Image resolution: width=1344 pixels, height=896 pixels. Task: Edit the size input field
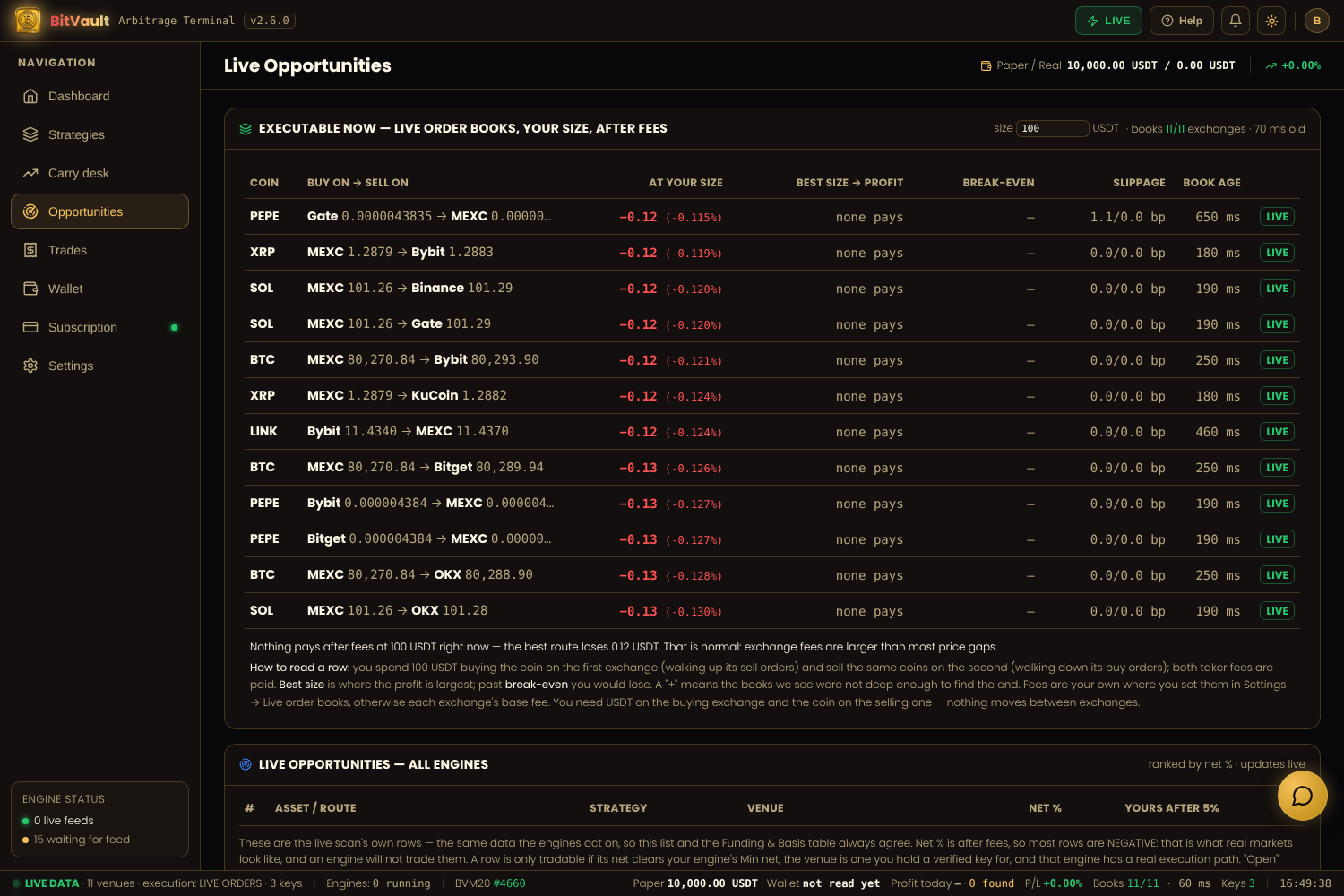[x=1053, y=128]
